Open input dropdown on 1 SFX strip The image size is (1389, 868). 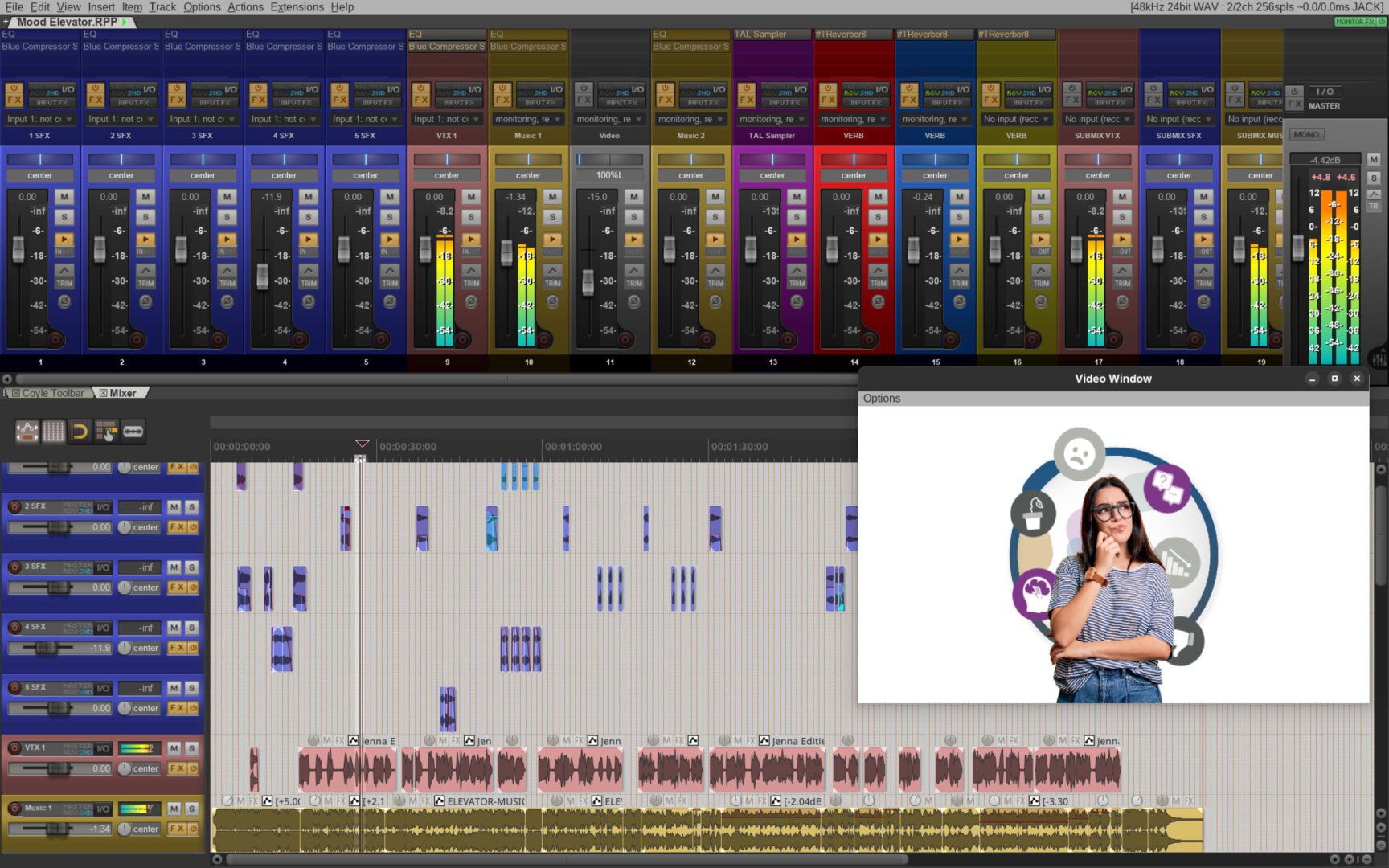[x=39, y=119]
